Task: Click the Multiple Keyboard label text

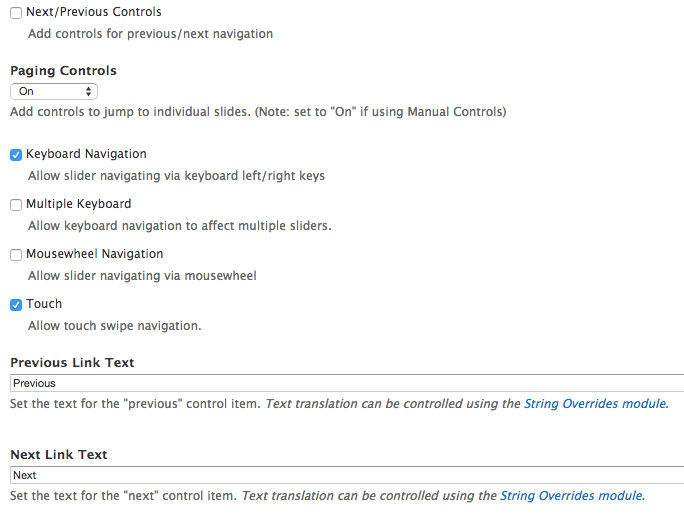Action: (x=79, y=204)
